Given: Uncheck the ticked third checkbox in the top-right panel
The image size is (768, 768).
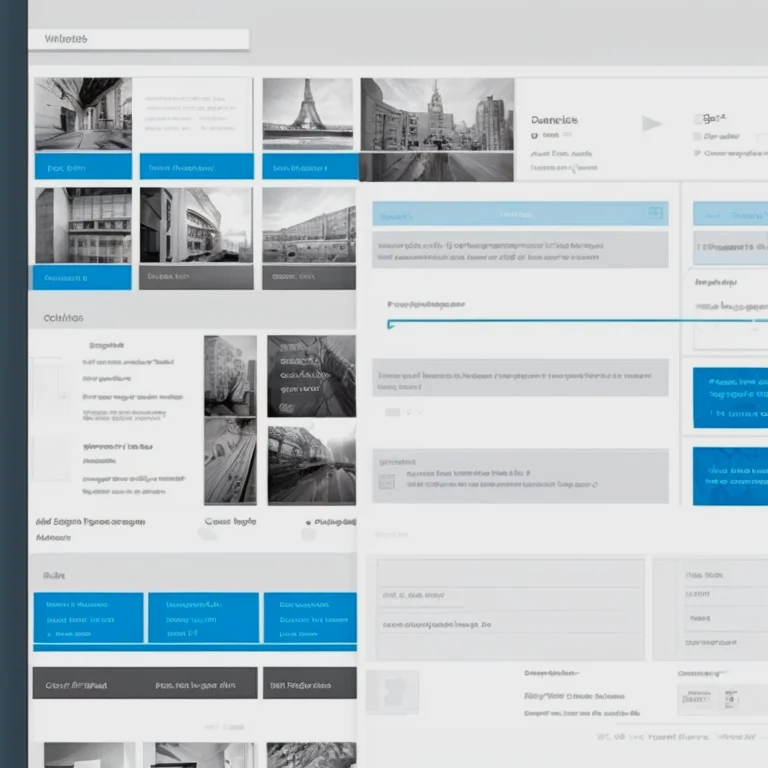Looking at the screenshot, I should pyautogui.click(x=697, y=153).
